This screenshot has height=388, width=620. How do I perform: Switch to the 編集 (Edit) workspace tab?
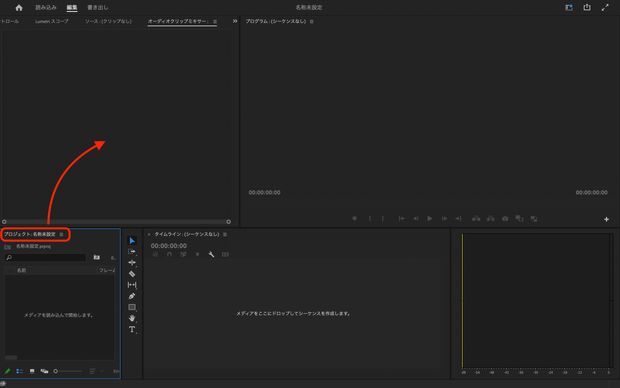tap(72, 8)
